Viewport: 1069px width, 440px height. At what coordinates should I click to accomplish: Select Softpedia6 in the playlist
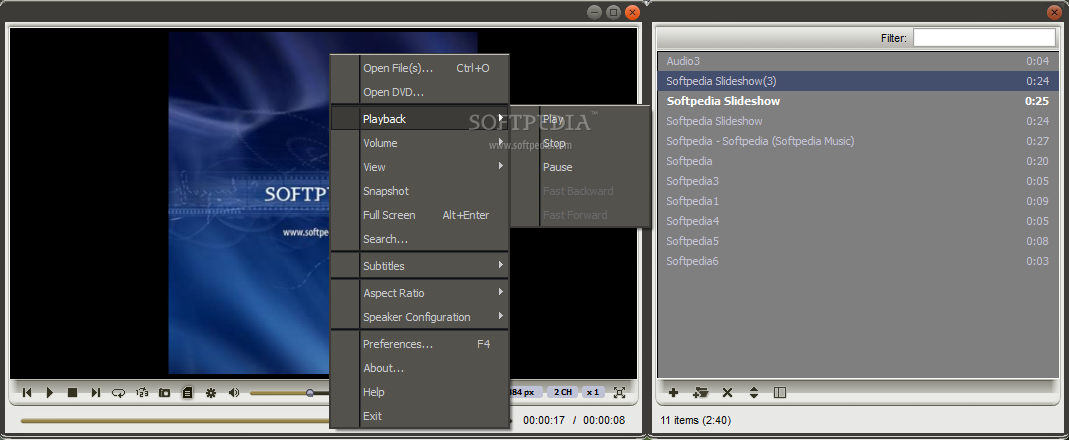point(858,261)
